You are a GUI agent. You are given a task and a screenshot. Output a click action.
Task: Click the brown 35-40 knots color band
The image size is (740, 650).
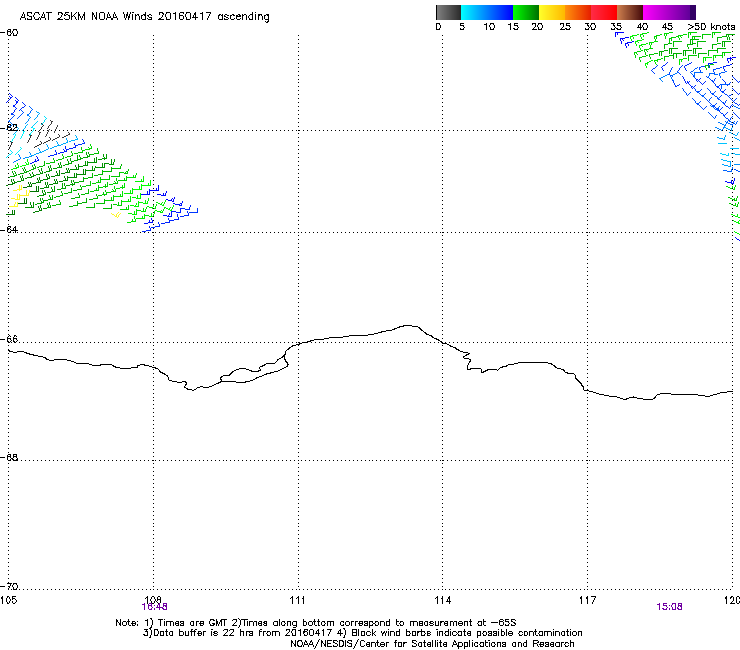(x=630, y=12)
